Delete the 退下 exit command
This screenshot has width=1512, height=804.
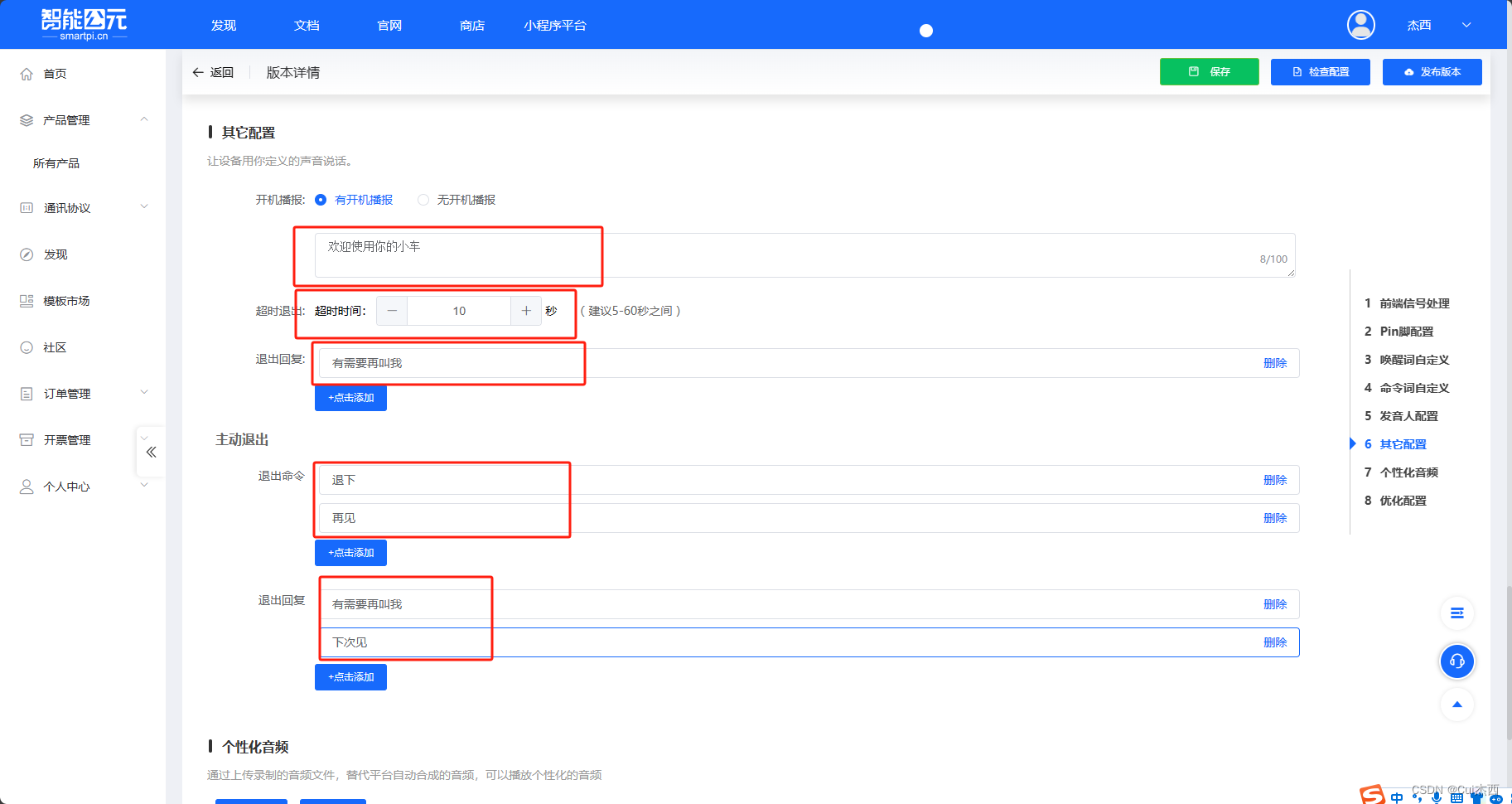pos(1275,480)
